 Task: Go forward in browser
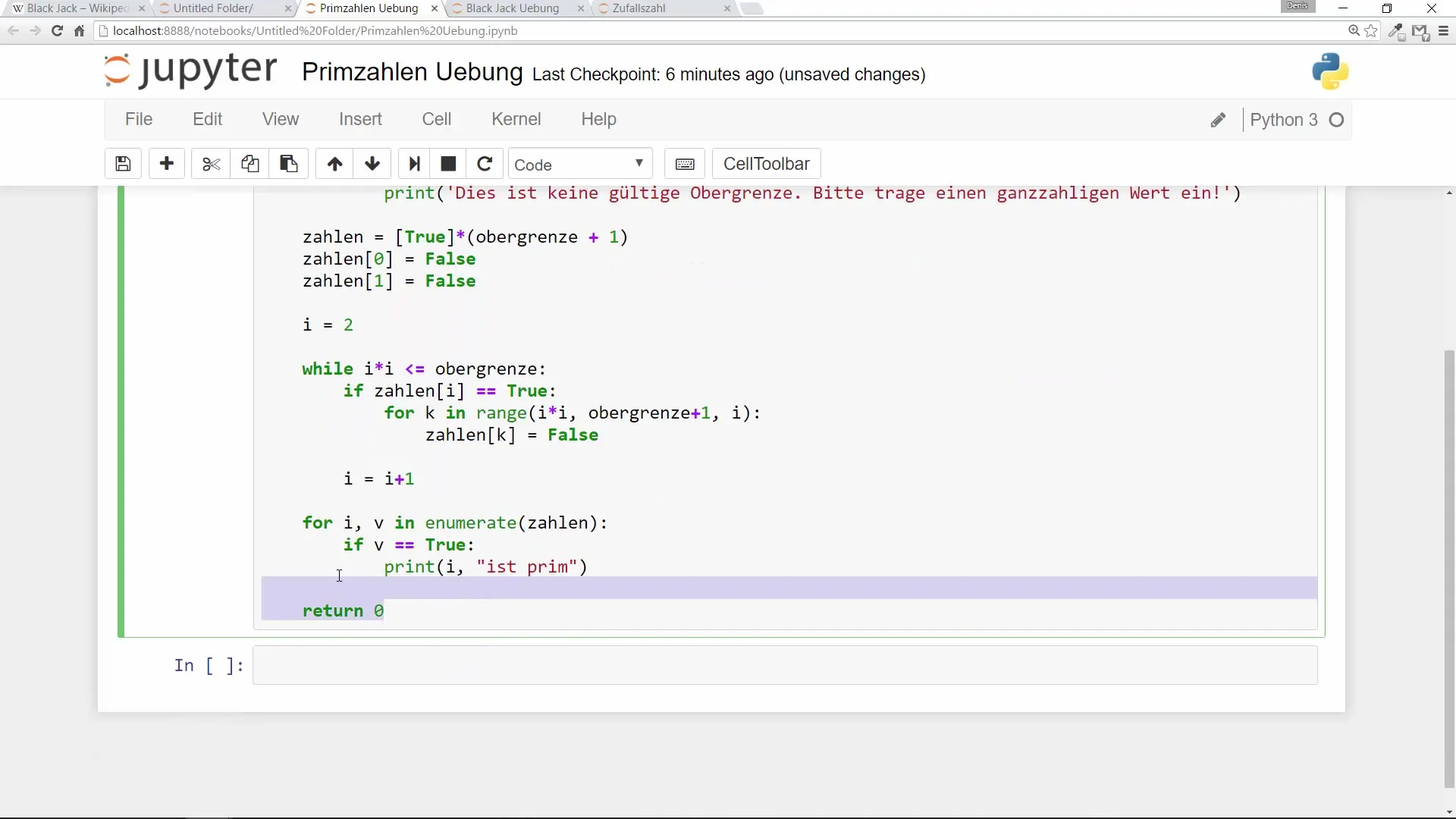point(35,31)
